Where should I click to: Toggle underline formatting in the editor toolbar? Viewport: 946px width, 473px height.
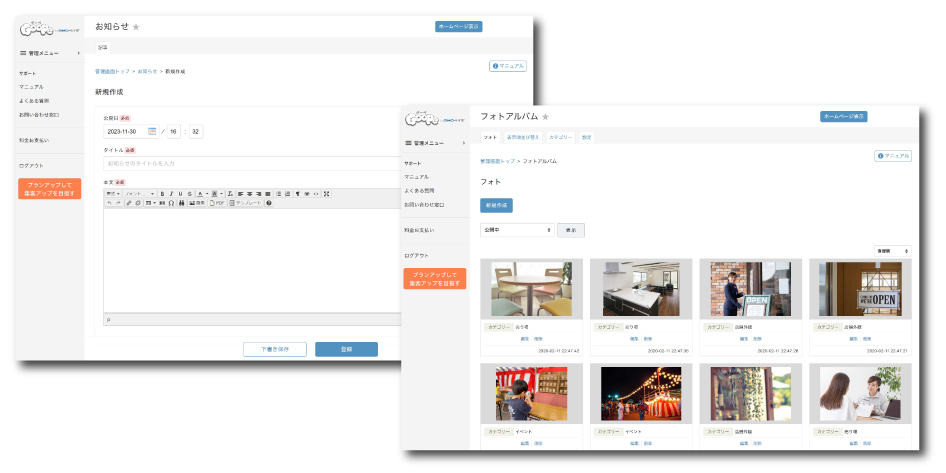[180, 194]
